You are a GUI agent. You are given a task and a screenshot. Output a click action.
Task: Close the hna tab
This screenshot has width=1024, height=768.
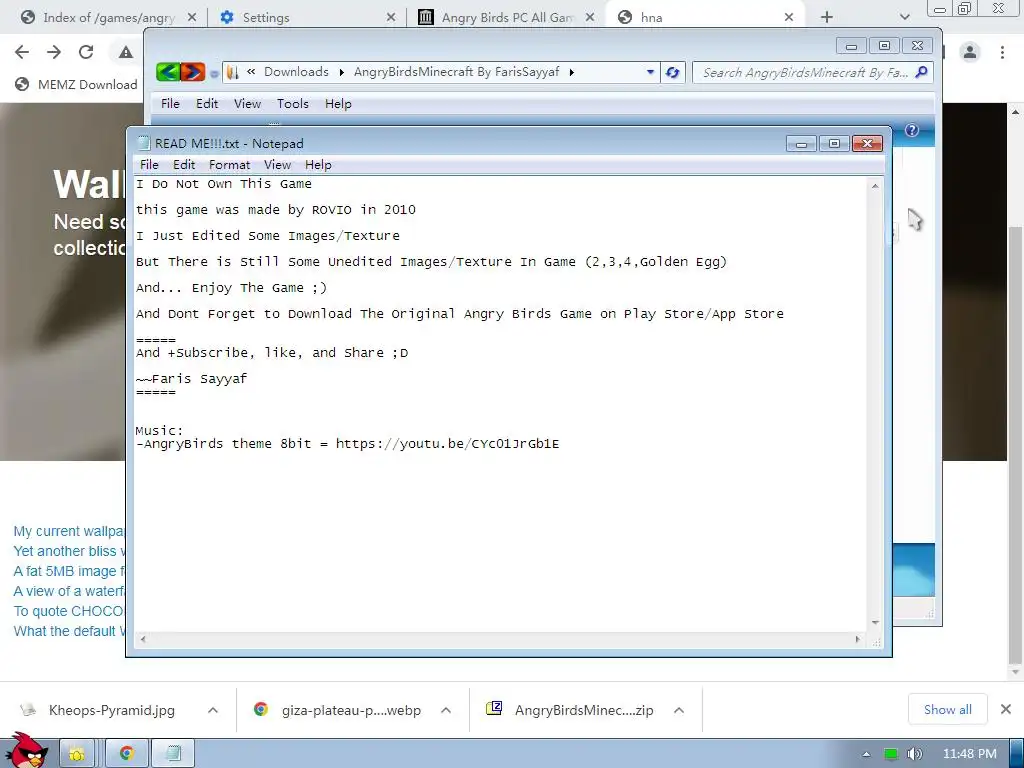point(789,17)
